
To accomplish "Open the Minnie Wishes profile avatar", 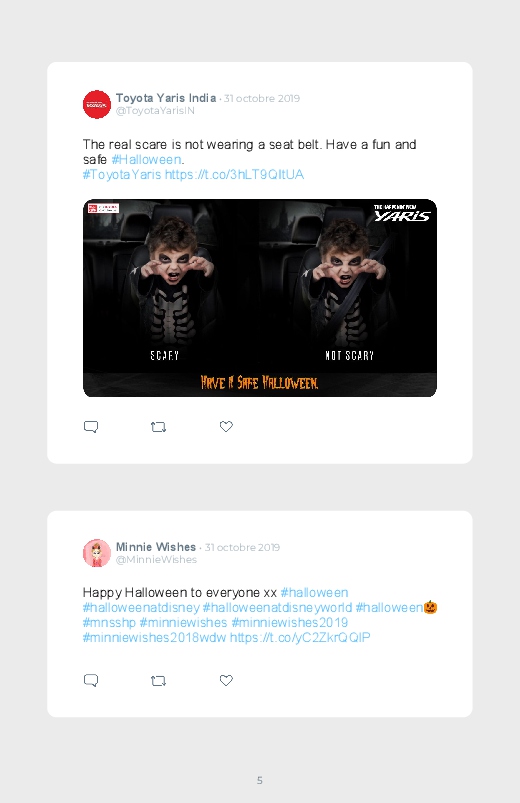I will (97, 553).
